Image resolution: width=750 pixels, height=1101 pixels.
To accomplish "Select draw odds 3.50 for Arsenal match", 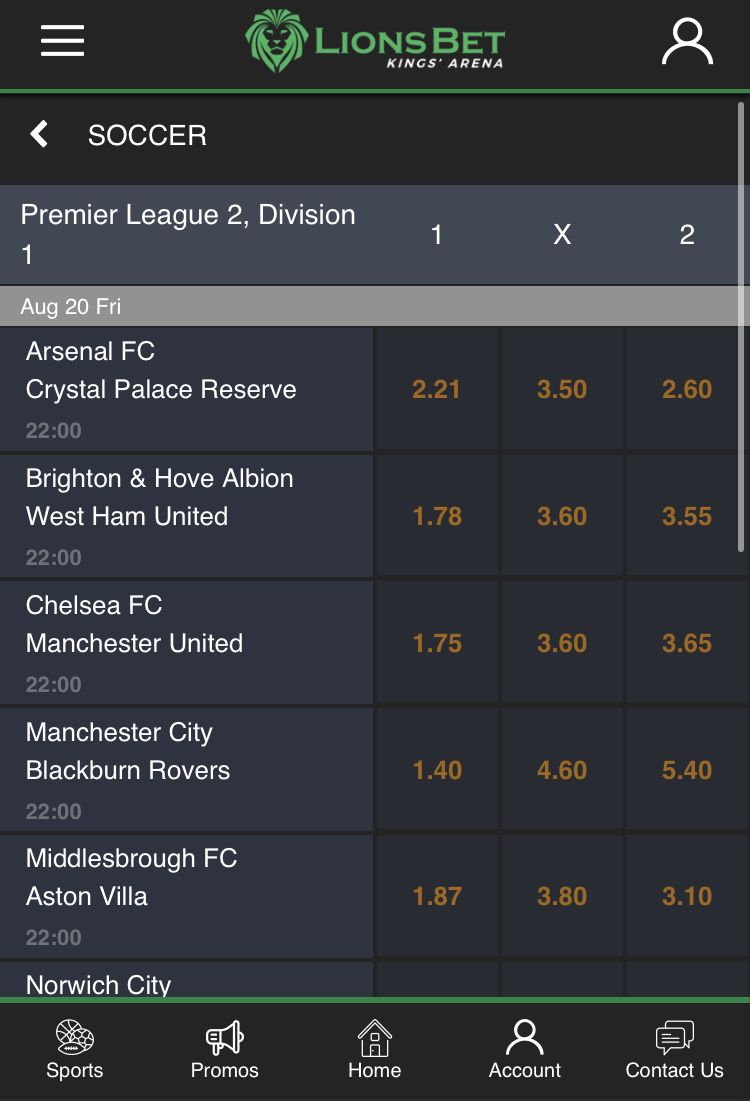I will (562, 389).
